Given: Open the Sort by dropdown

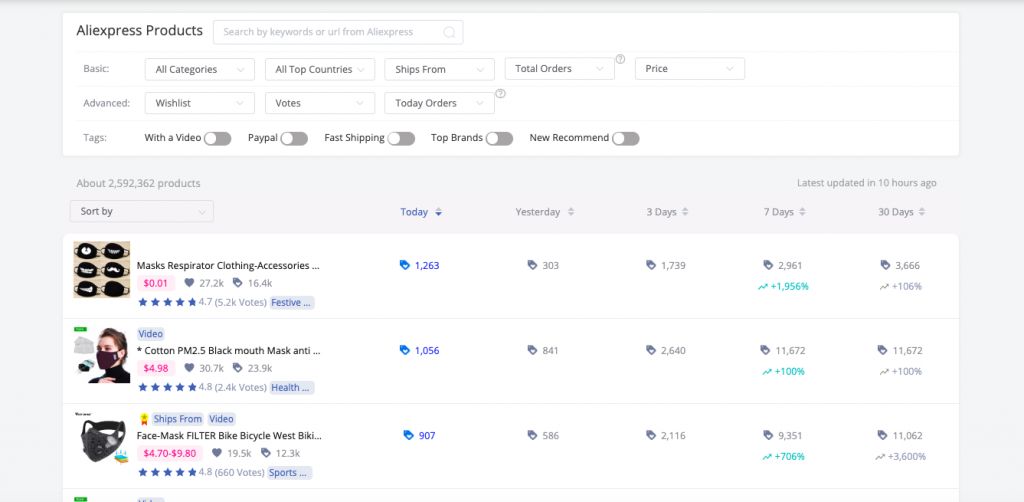Looking at the screenshot, I should tap(142, 212).
